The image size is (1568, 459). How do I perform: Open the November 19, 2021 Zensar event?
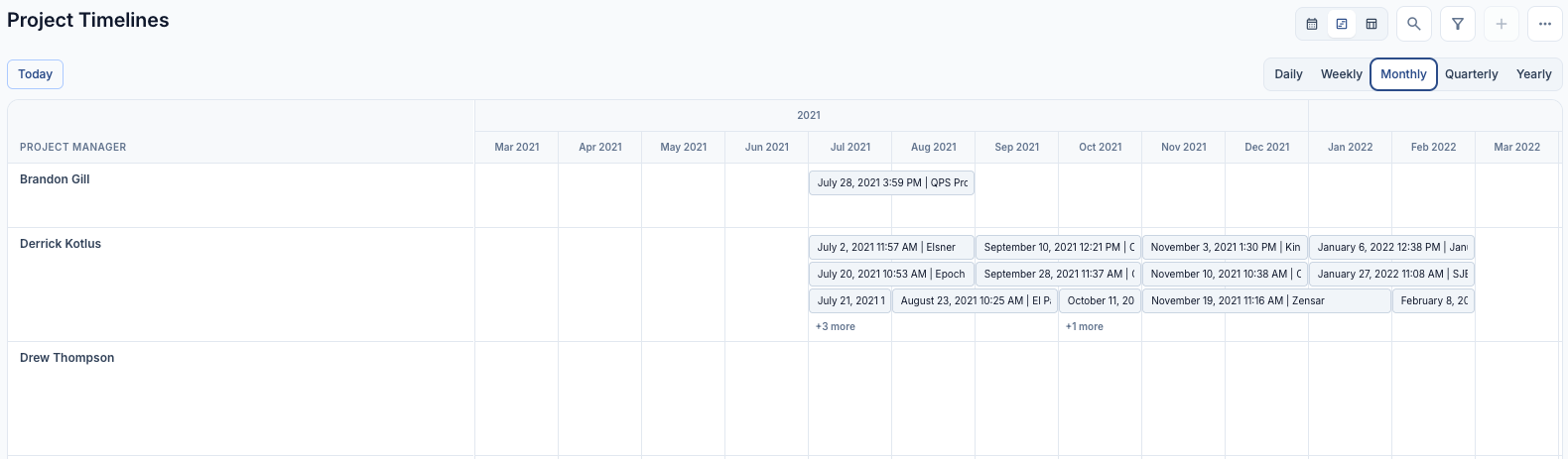[x=1266, y=300]
